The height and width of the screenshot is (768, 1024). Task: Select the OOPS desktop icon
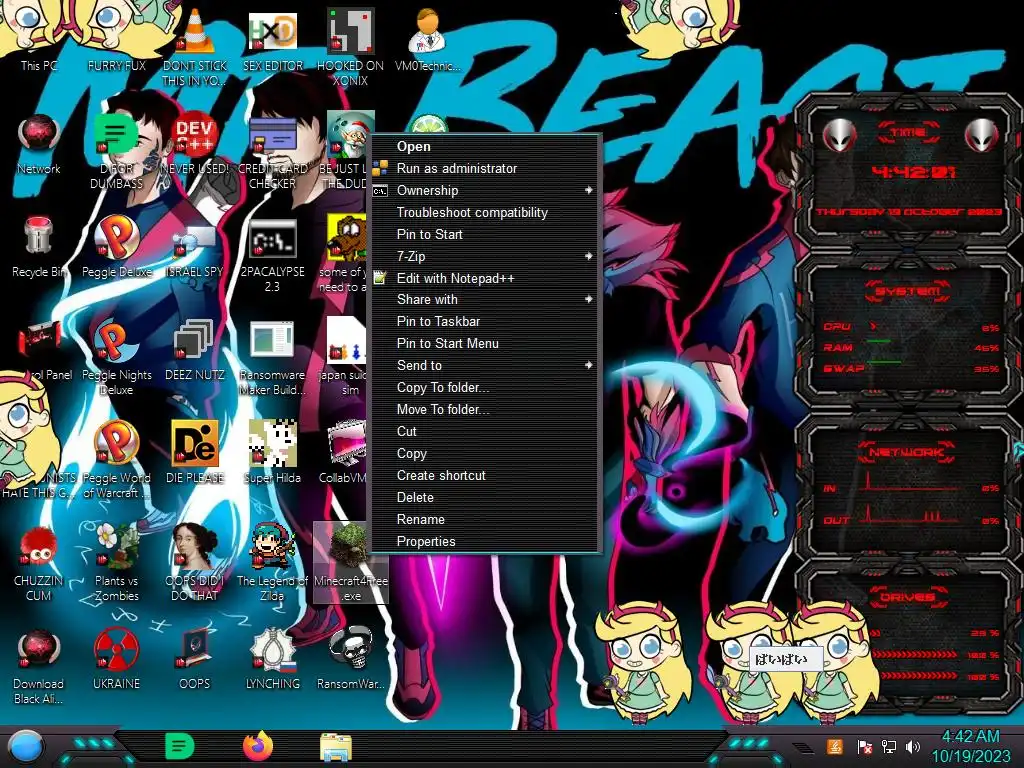[195, 660]
